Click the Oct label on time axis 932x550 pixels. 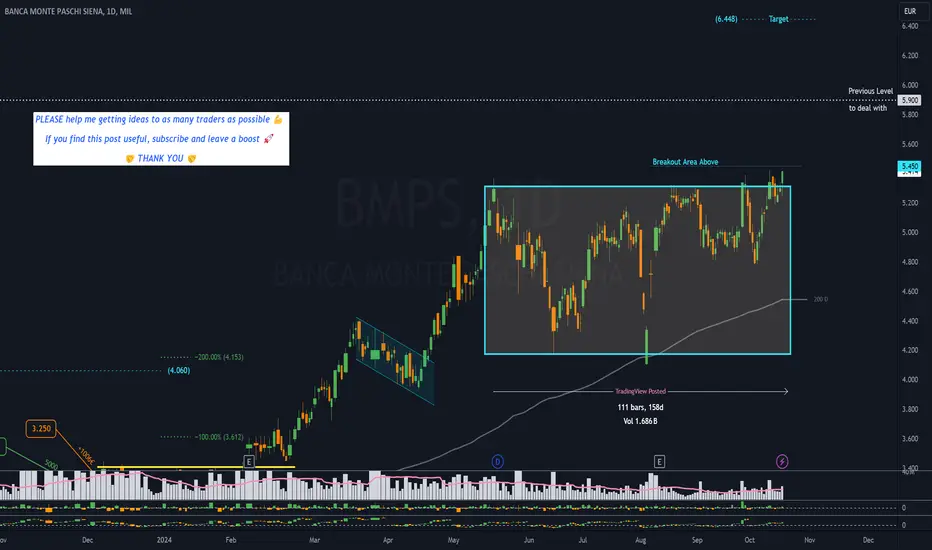[750, 540]
